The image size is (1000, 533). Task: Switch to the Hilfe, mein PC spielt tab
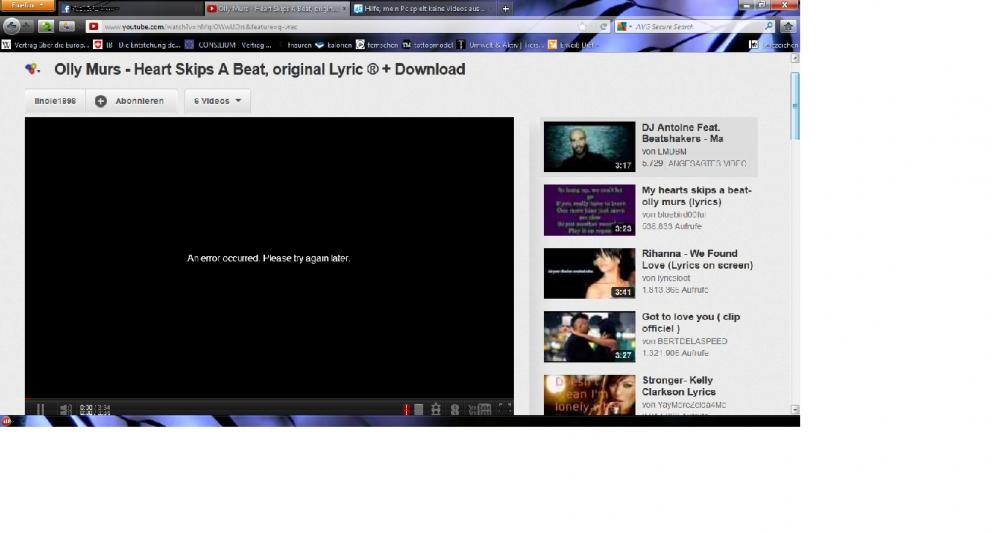coord(423,9)
